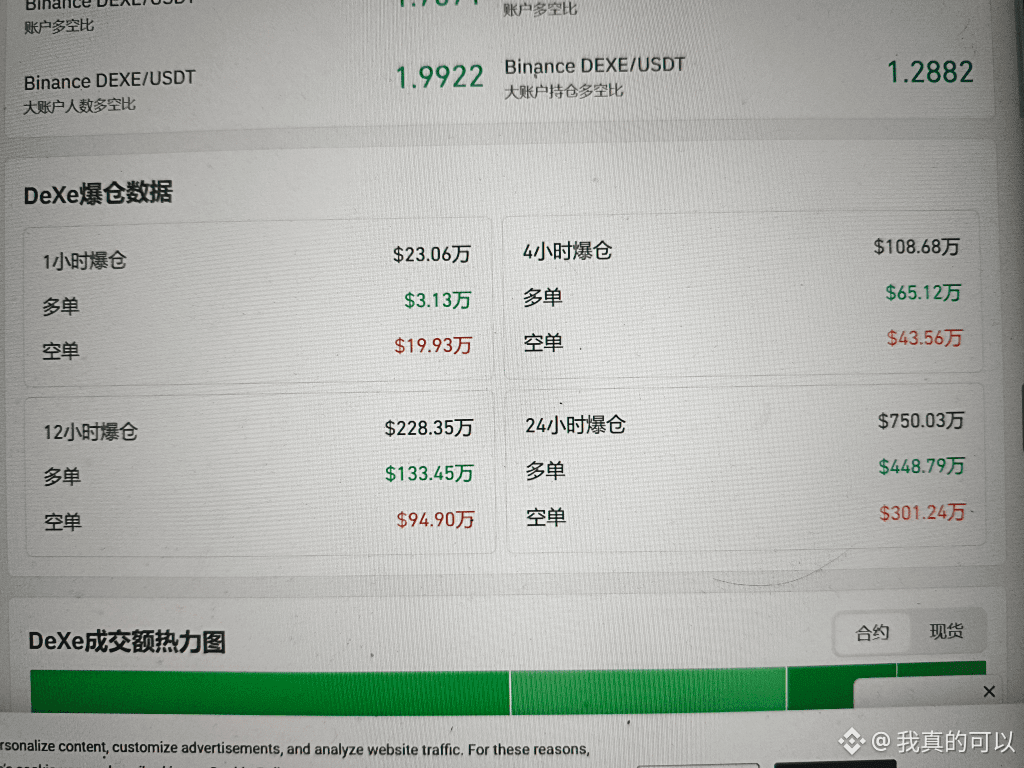The image size is (1024, 768).
Task: Click the cookie notice text about personalizing content
Action: click(x=295, y=748)
